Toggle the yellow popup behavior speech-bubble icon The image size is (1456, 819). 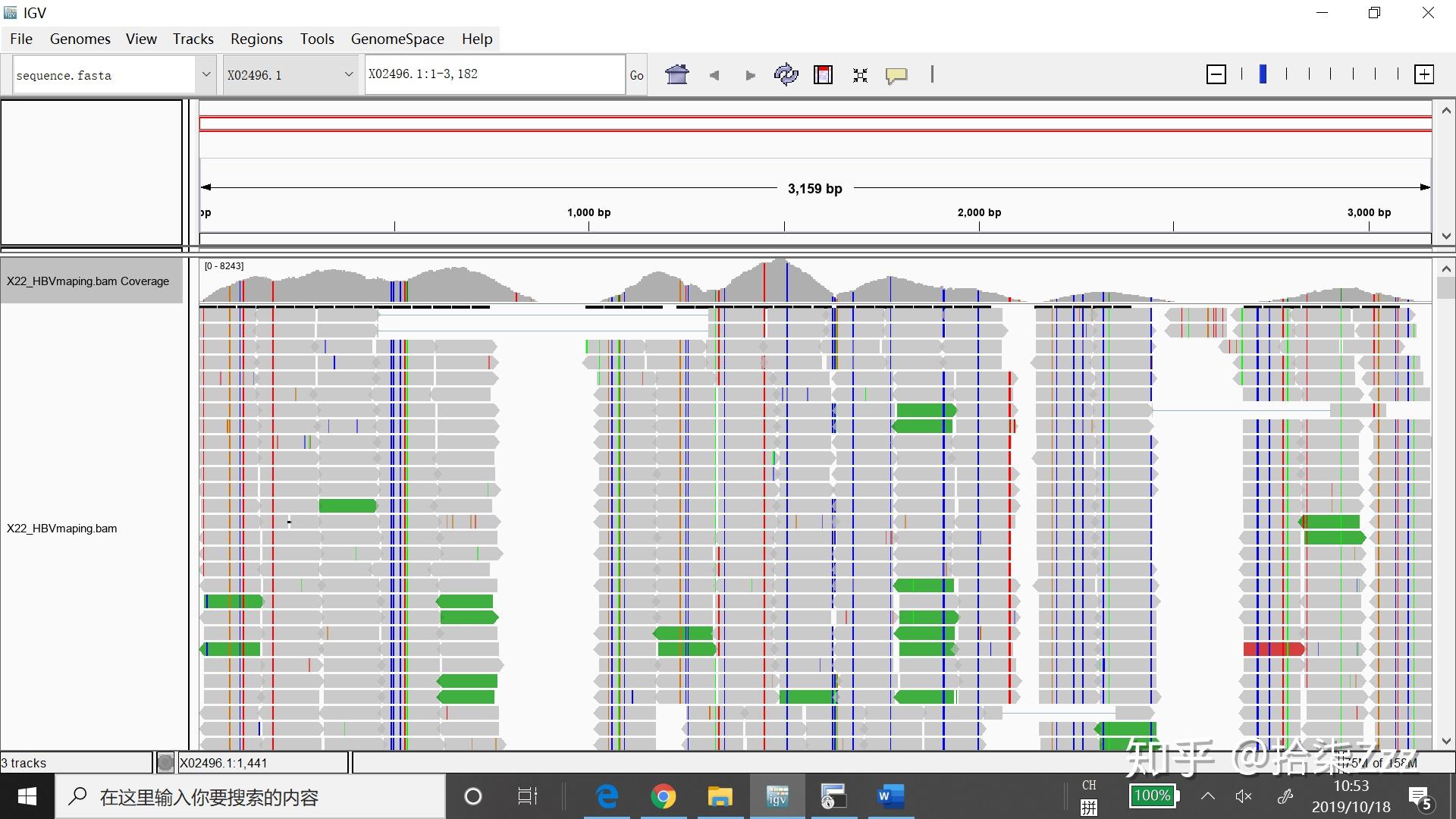click(896, 75)
